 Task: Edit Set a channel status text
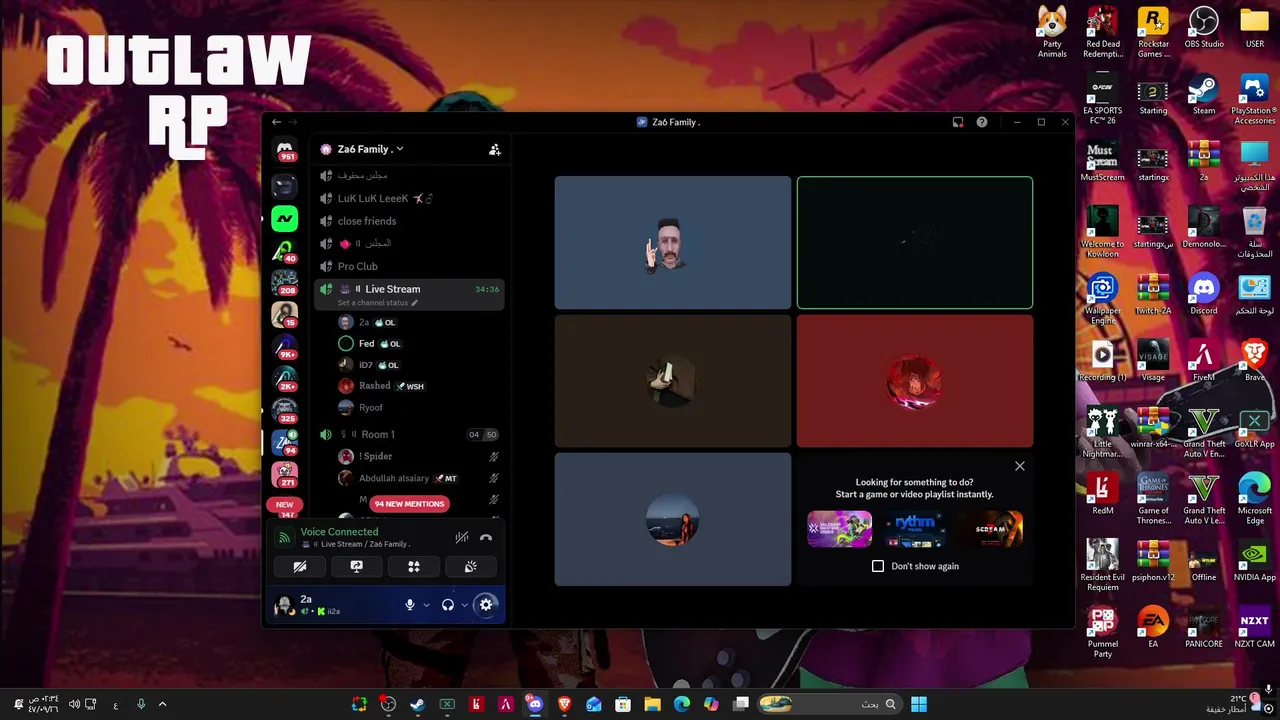[x=377, y=303]
